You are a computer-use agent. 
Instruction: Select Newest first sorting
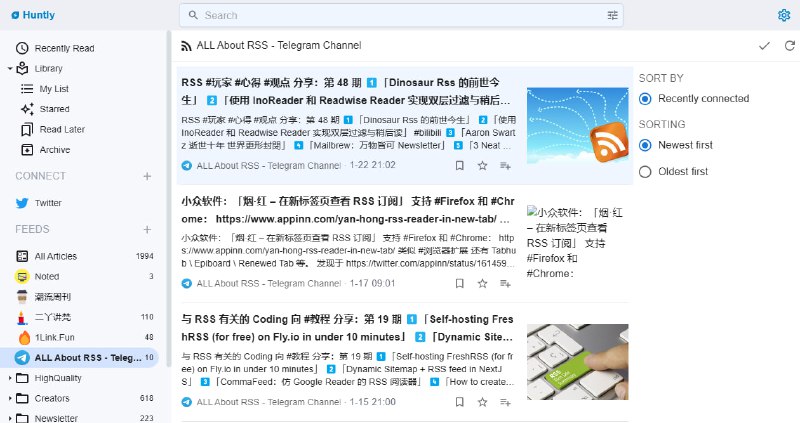coord(645,145)
